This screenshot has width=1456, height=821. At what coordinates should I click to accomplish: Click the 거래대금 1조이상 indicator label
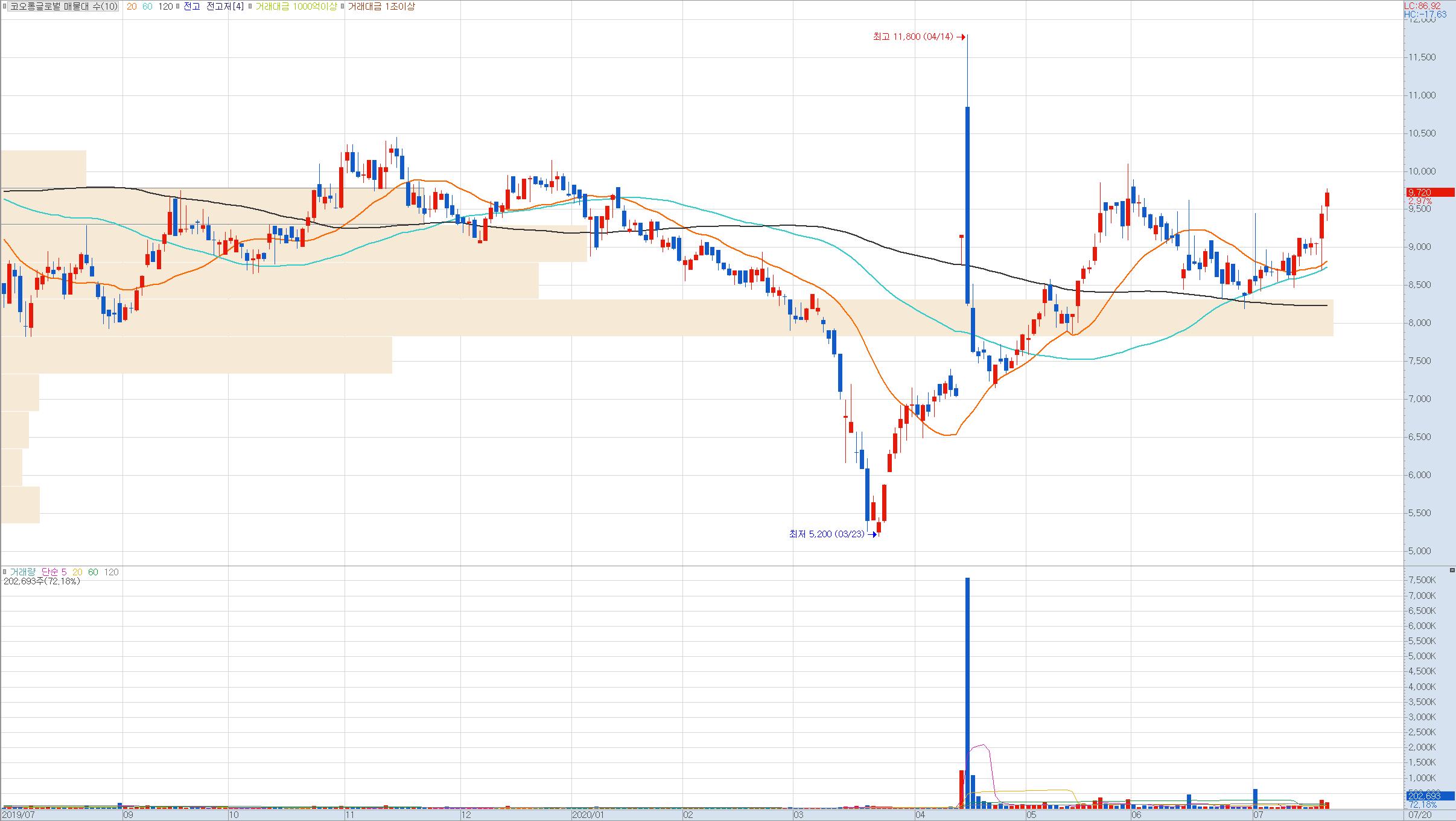point(381,7)
